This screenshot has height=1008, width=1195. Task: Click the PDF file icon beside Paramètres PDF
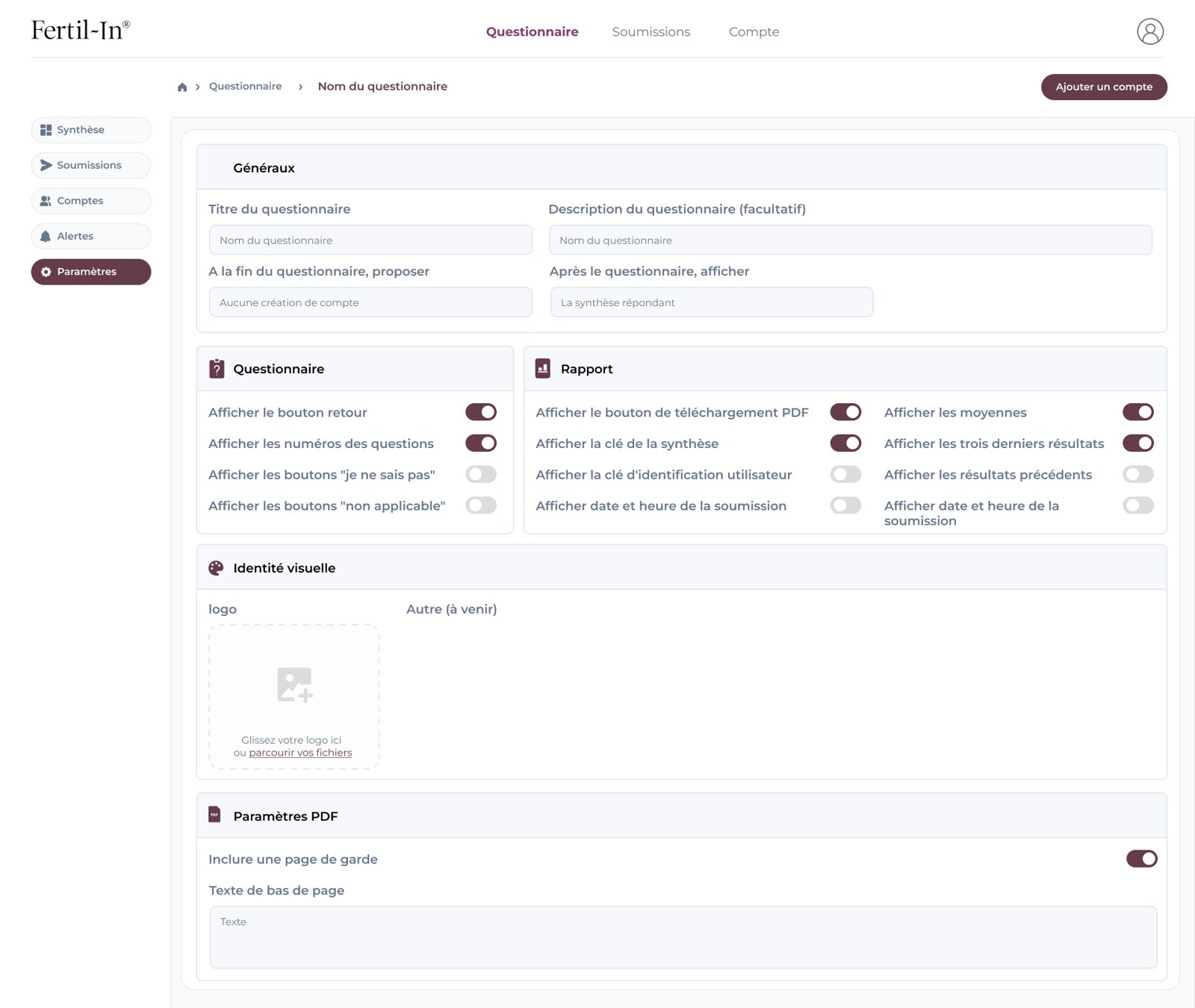(x=214, y=815)
